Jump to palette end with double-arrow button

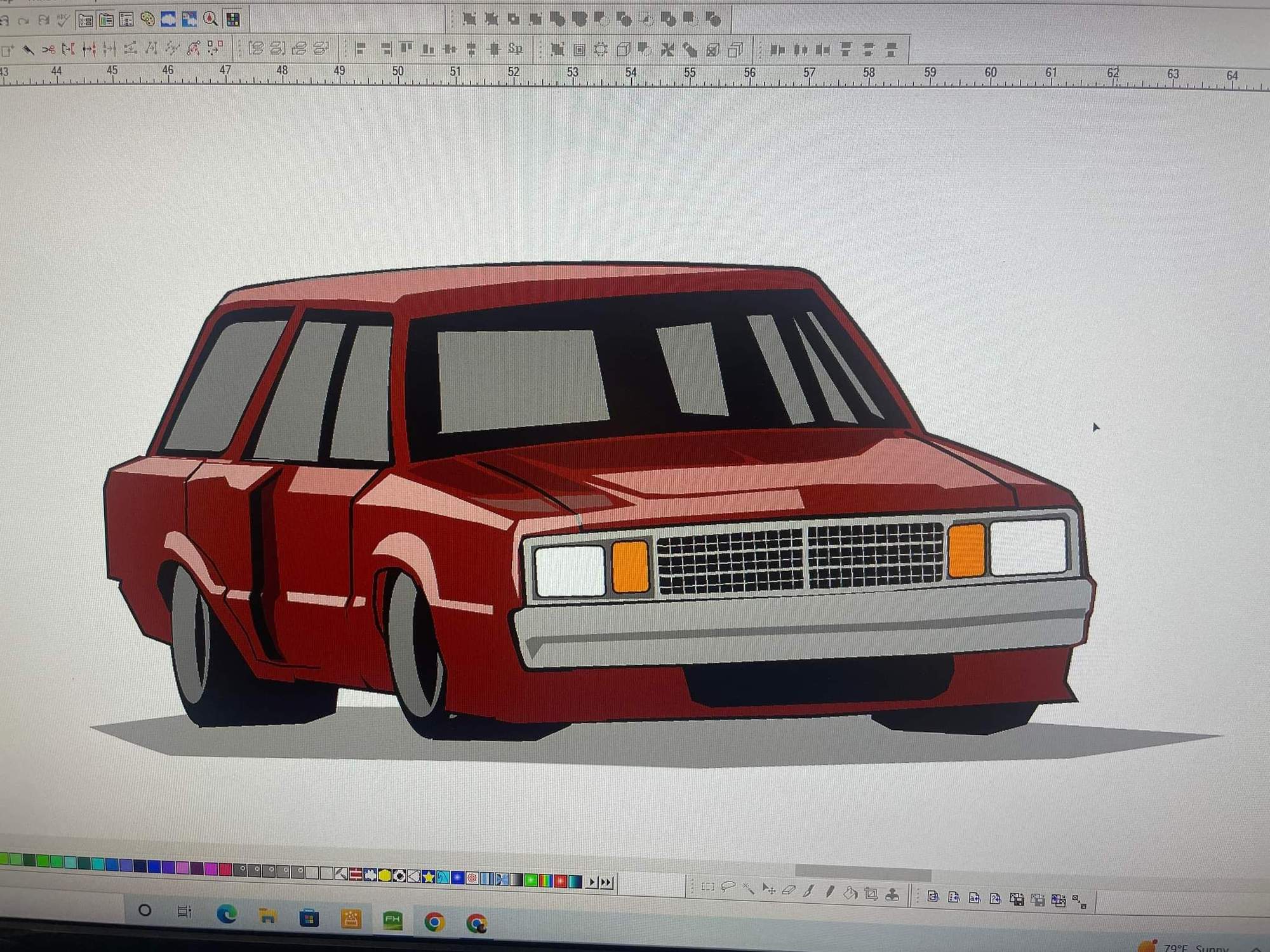606,882
